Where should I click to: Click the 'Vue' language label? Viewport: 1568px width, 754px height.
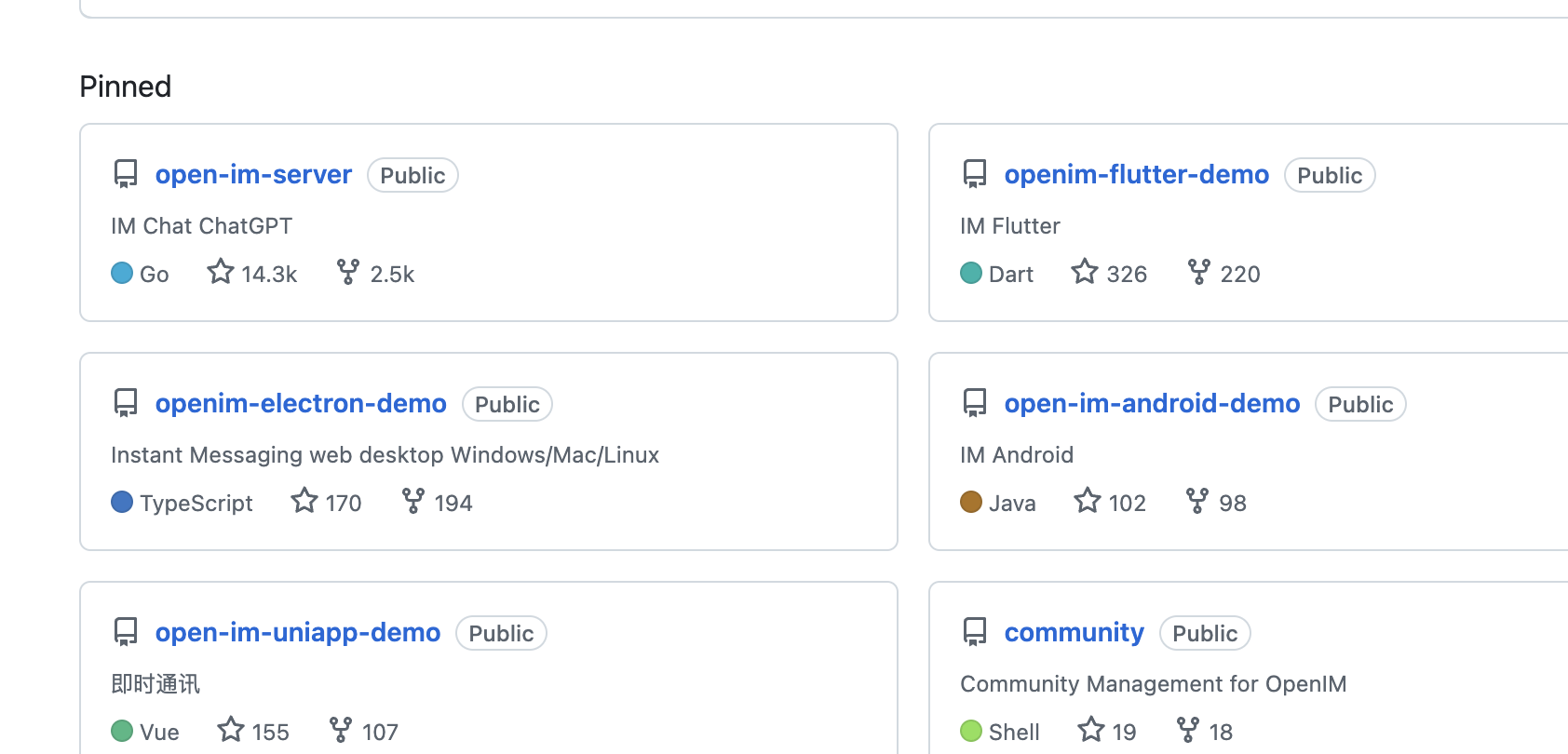159,733
